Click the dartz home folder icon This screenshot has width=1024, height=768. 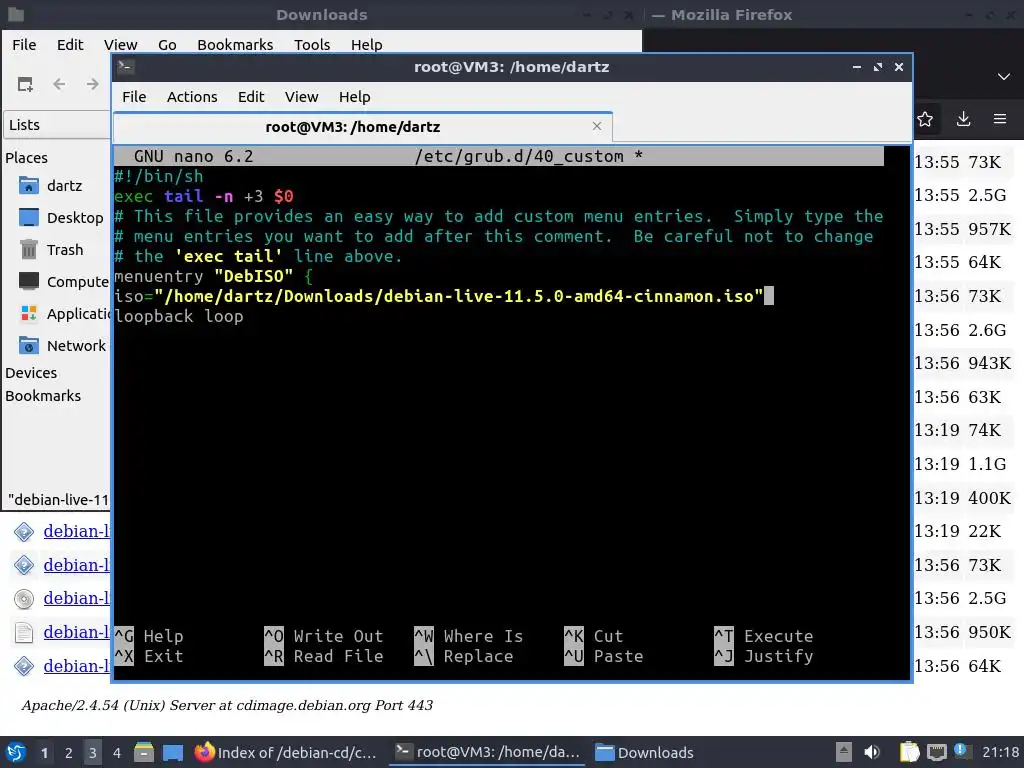(x=29, y=186)
